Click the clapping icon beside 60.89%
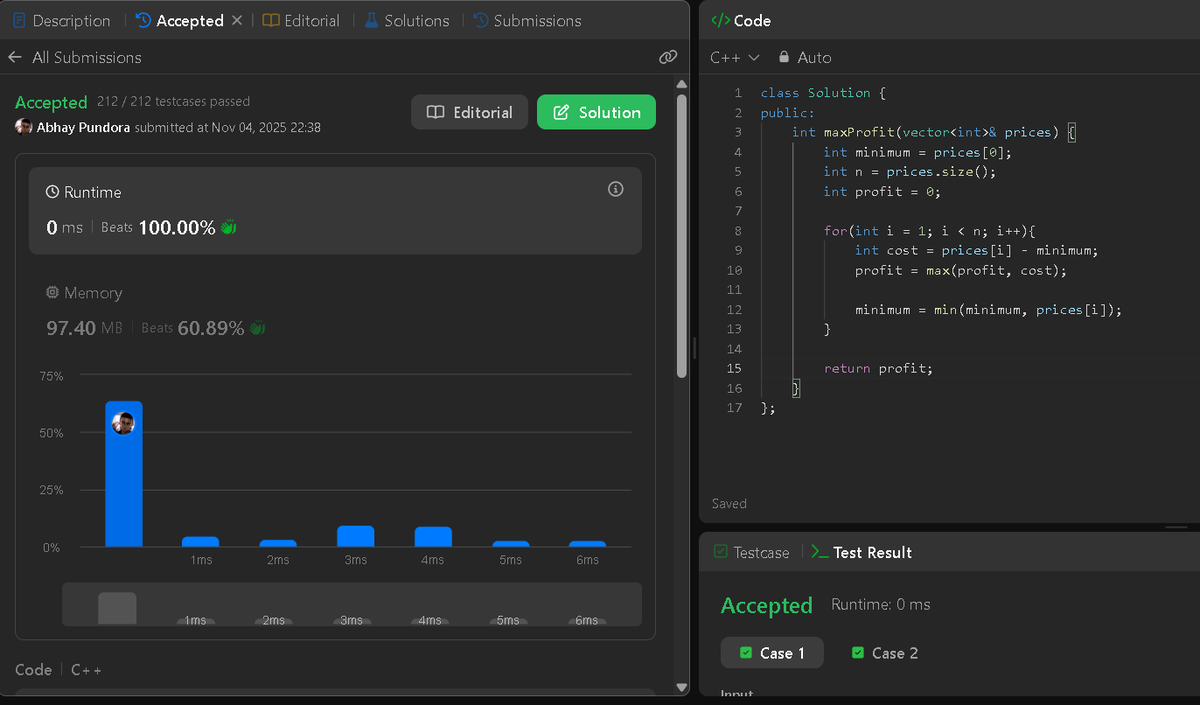1200x705 pixels. pos(257,328)
